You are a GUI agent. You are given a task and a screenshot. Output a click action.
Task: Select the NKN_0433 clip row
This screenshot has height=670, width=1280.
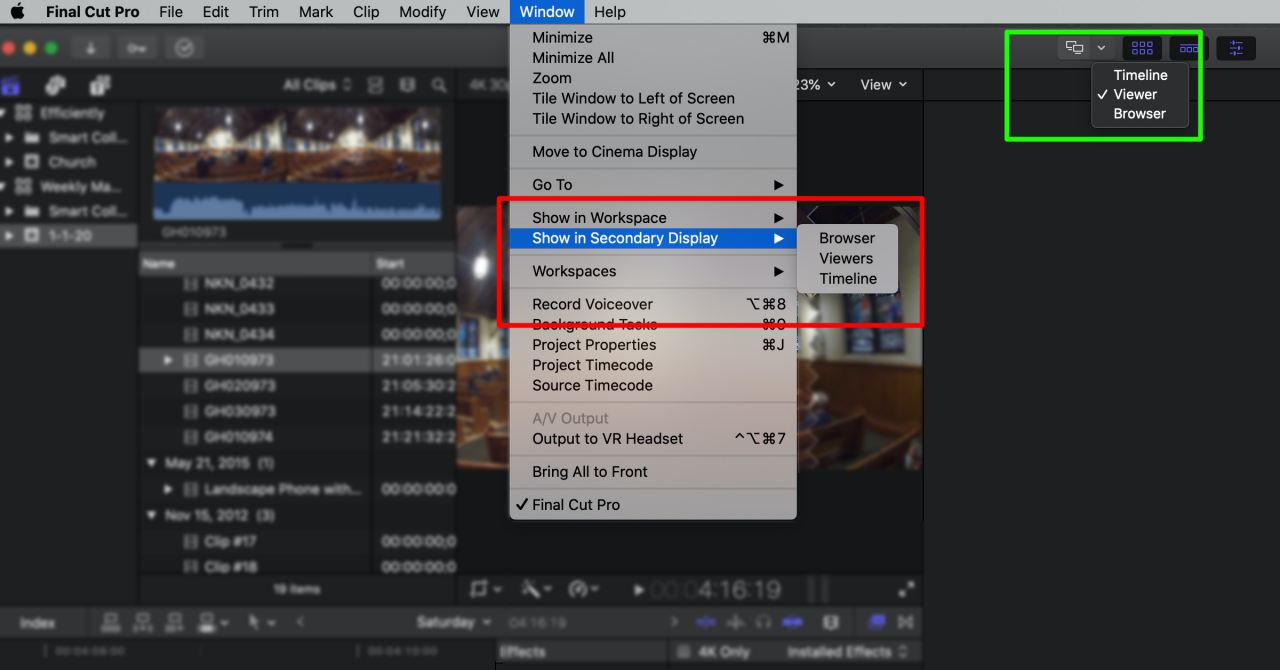(x=297, y=309)
